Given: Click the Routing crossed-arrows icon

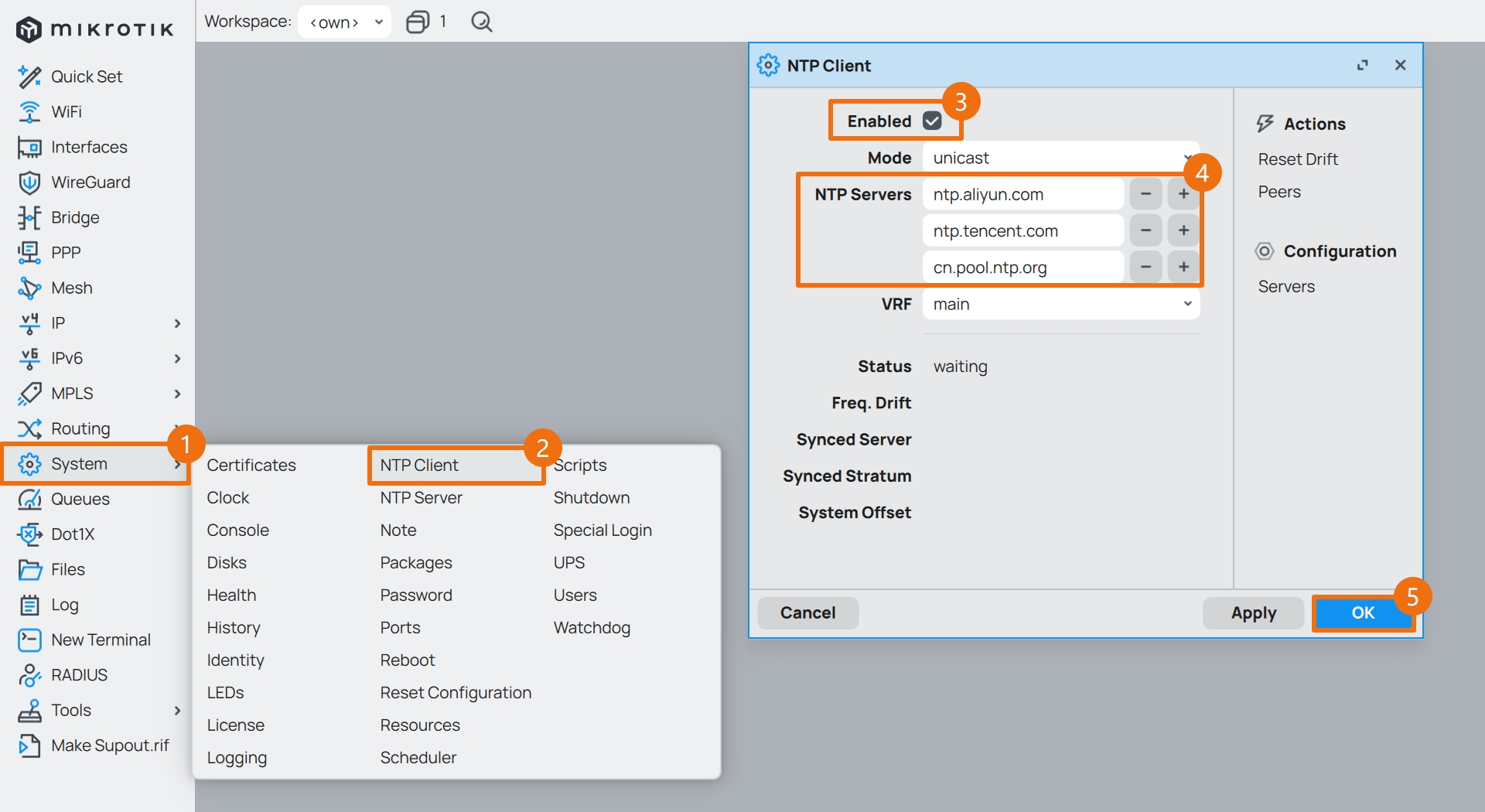Looking at the screenshot, I should coord(29,428).
